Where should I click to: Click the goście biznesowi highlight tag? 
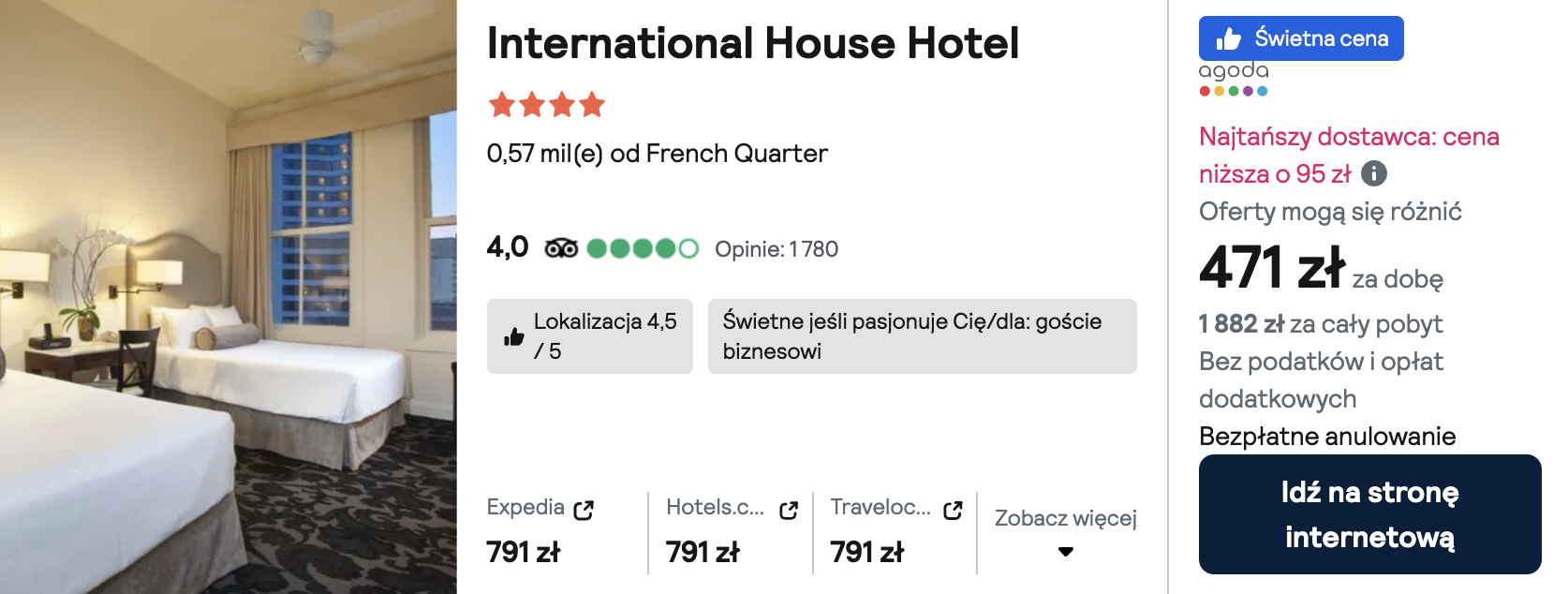[922, 336]
